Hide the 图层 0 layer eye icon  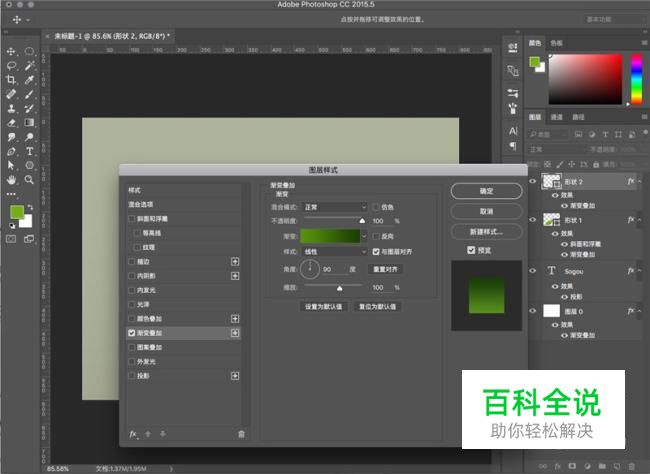[533, 310]
